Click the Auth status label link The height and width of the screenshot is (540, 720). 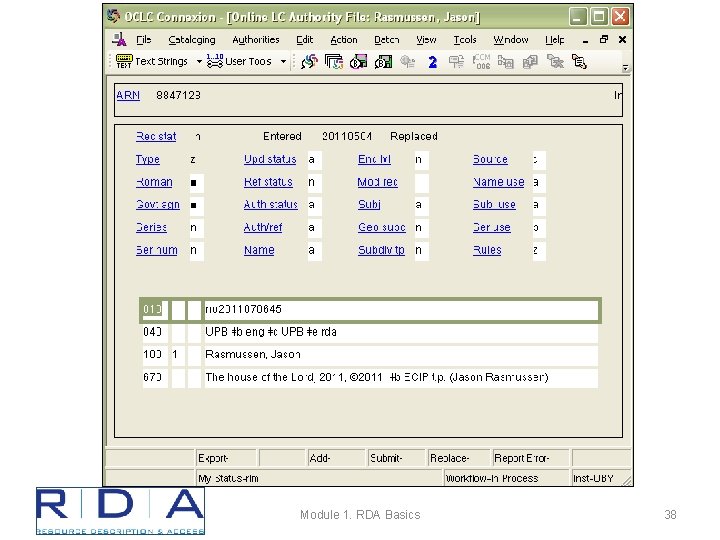click(x=271, y=204)
